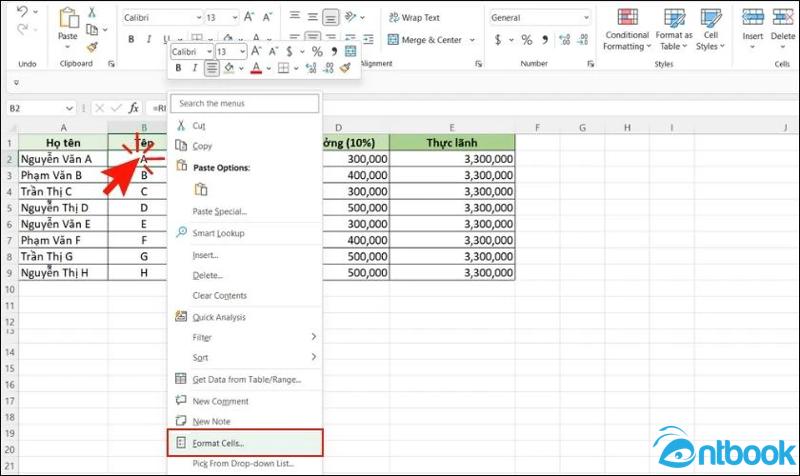Click mini toolbar Merge & Center icon
This screenshot has height=476, width=800.
(351, 51)
